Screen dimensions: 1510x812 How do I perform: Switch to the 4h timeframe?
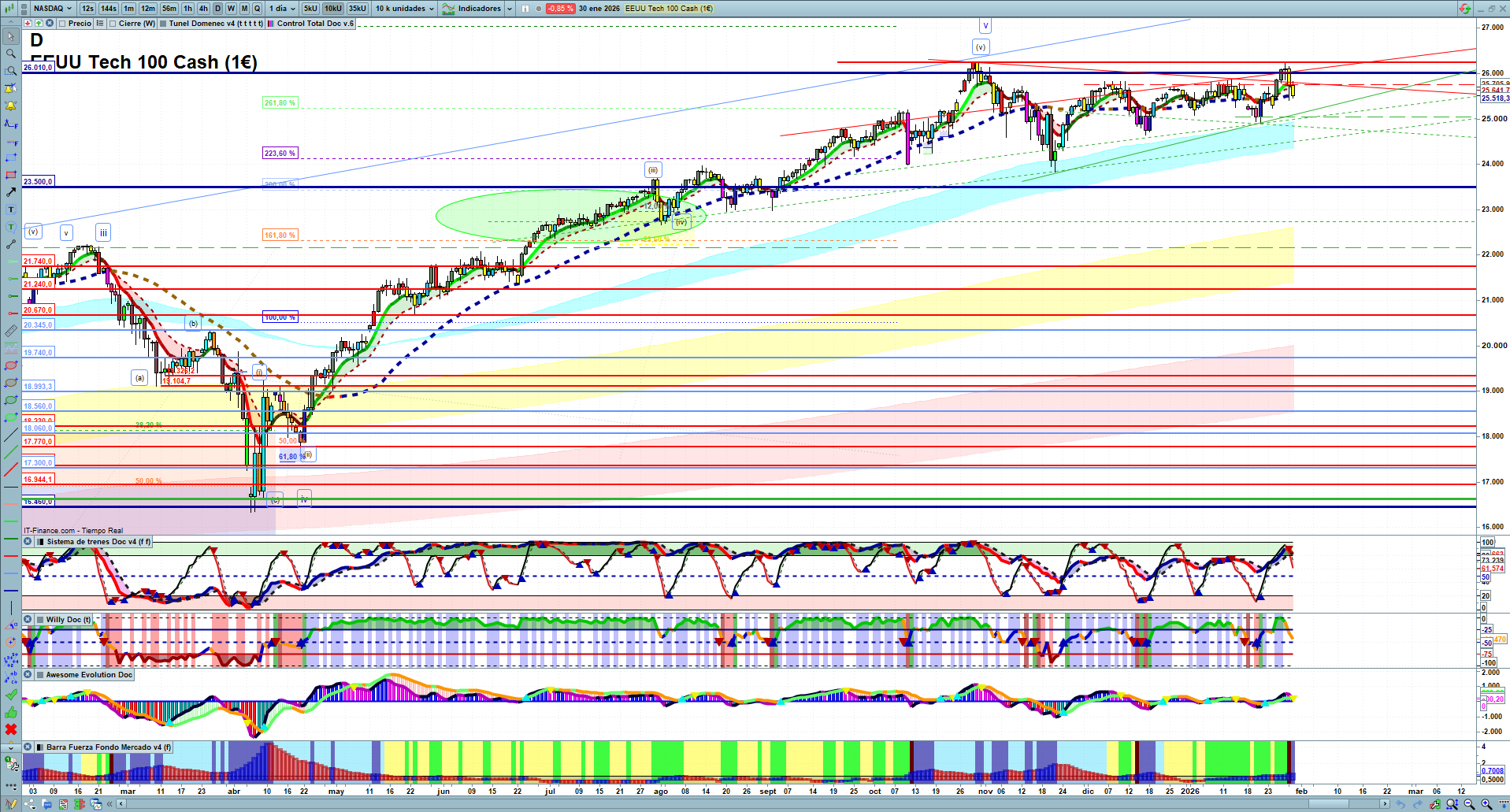click(x=203, y=9)
